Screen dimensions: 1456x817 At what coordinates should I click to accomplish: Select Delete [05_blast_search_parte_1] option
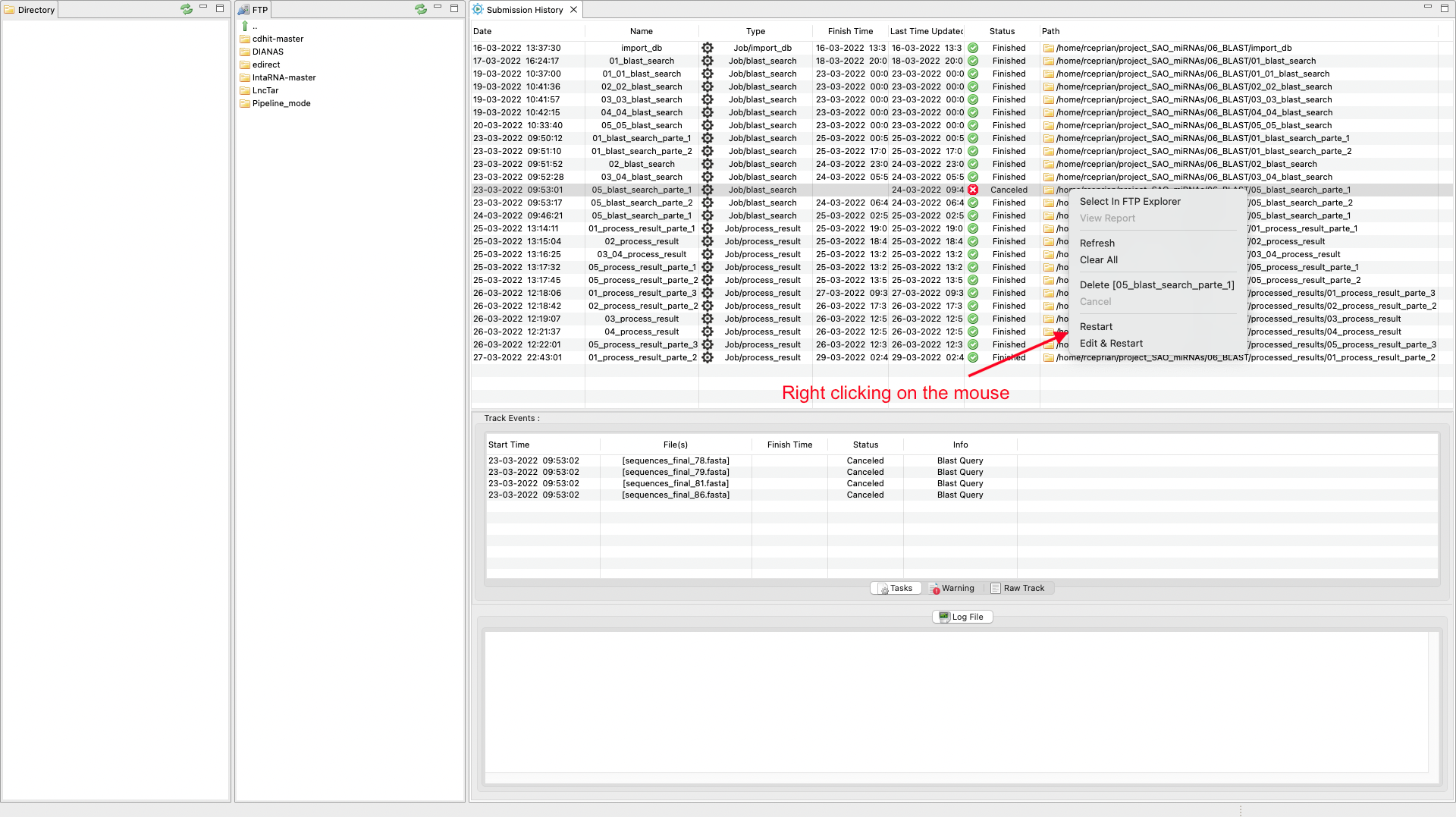pyautogui.click(x=1156, y=285)
